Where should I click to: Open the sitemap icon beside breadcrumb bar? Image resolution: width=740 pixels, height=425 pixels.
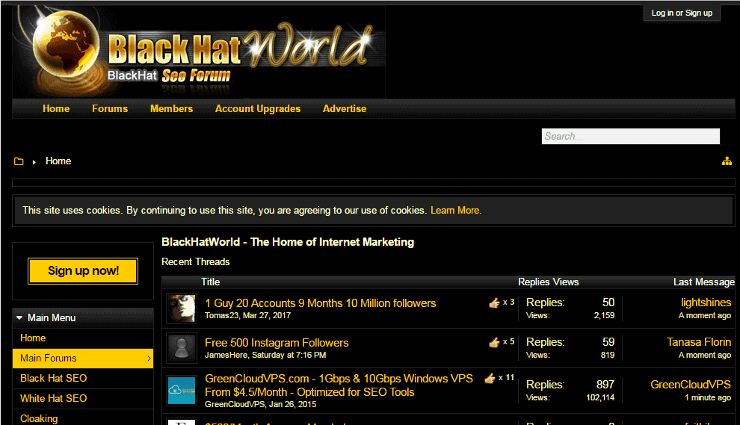(x=726, y=161)
